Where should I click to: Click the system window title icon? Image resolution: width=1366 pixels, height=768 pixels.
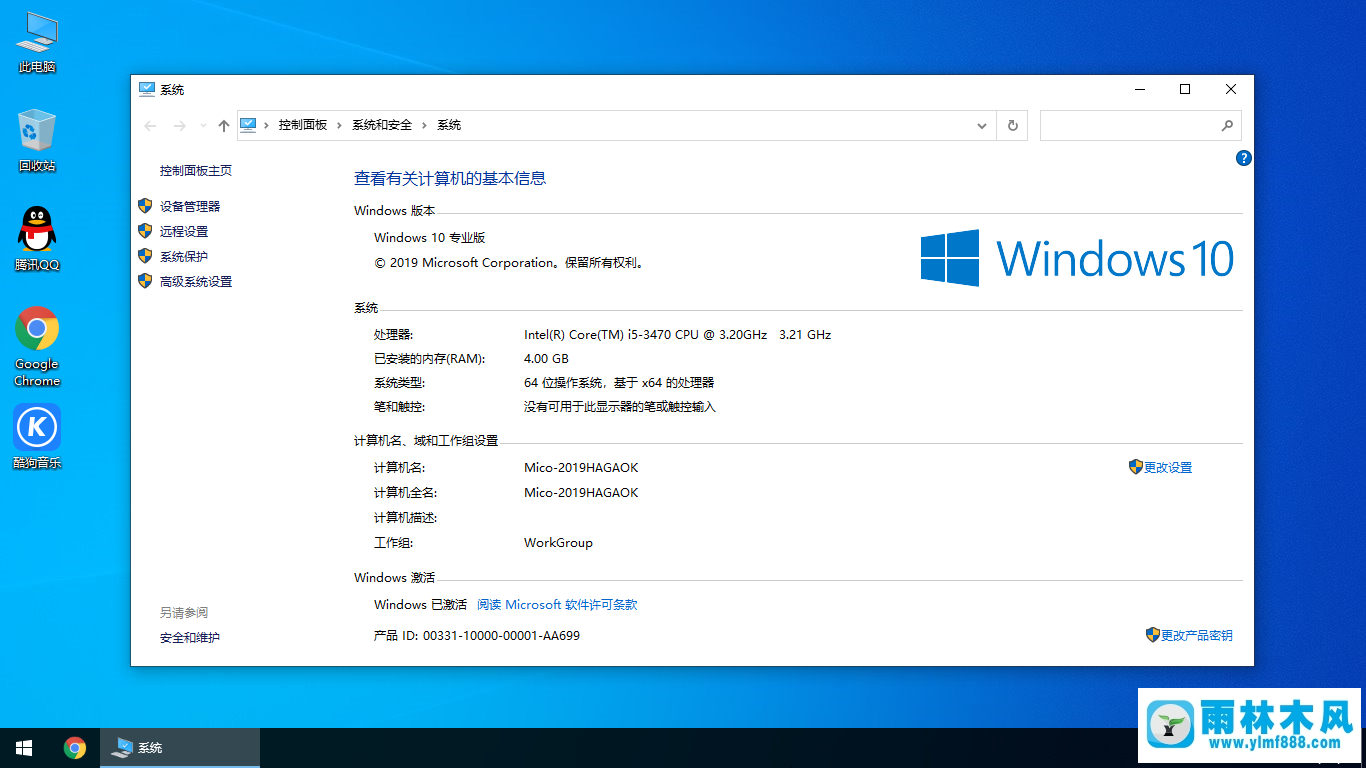click(147, 89)
